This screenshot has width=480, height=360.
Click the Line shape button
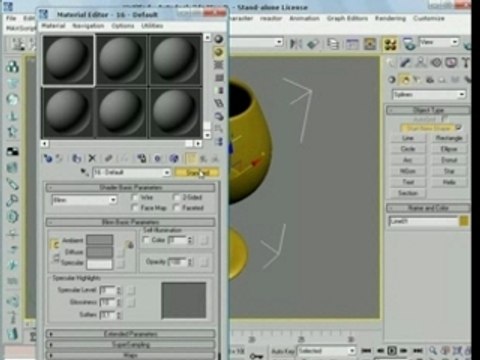408,138
